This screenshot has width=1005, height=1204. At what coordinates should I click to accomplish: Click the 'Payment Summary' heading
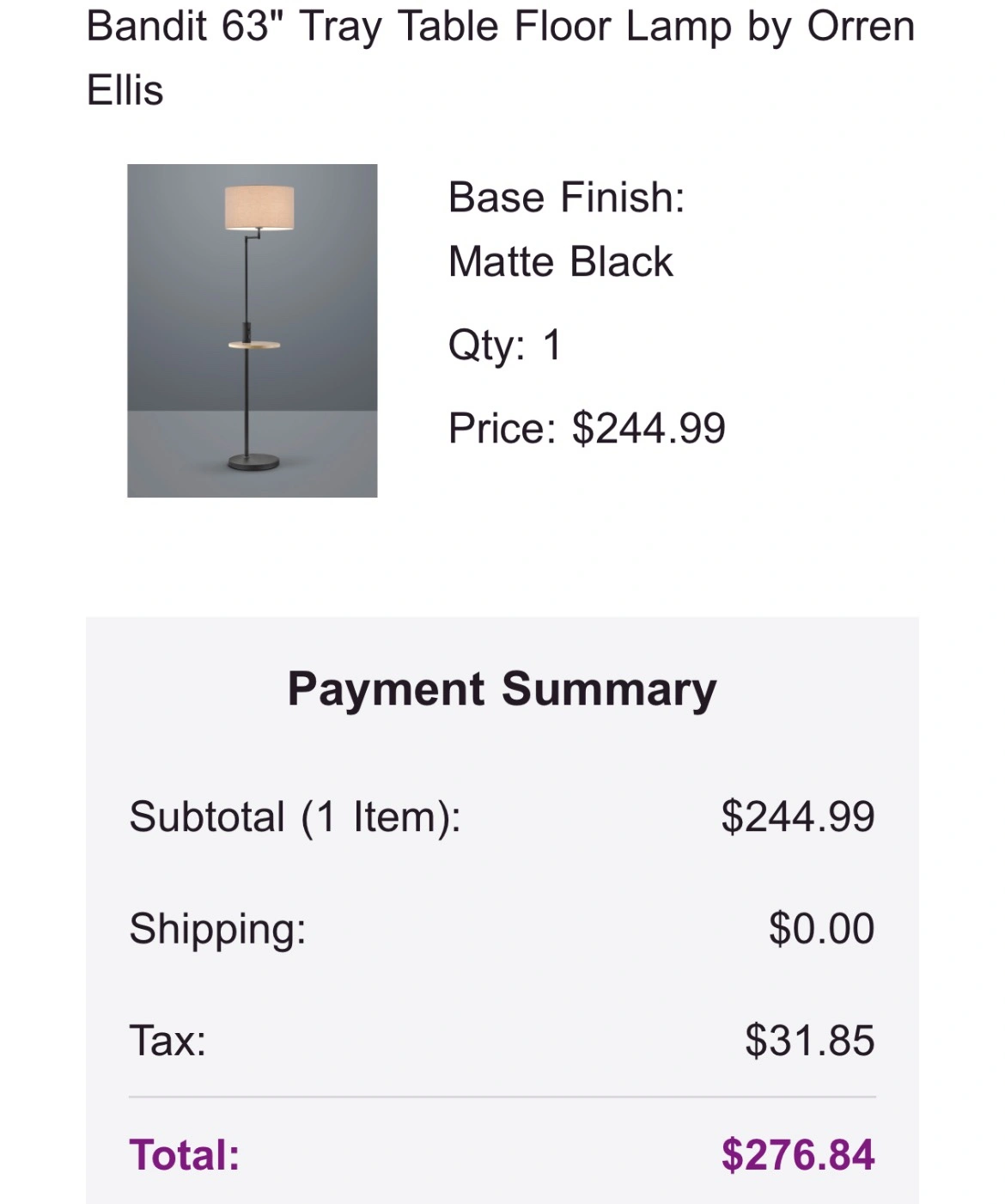(502, 689)
